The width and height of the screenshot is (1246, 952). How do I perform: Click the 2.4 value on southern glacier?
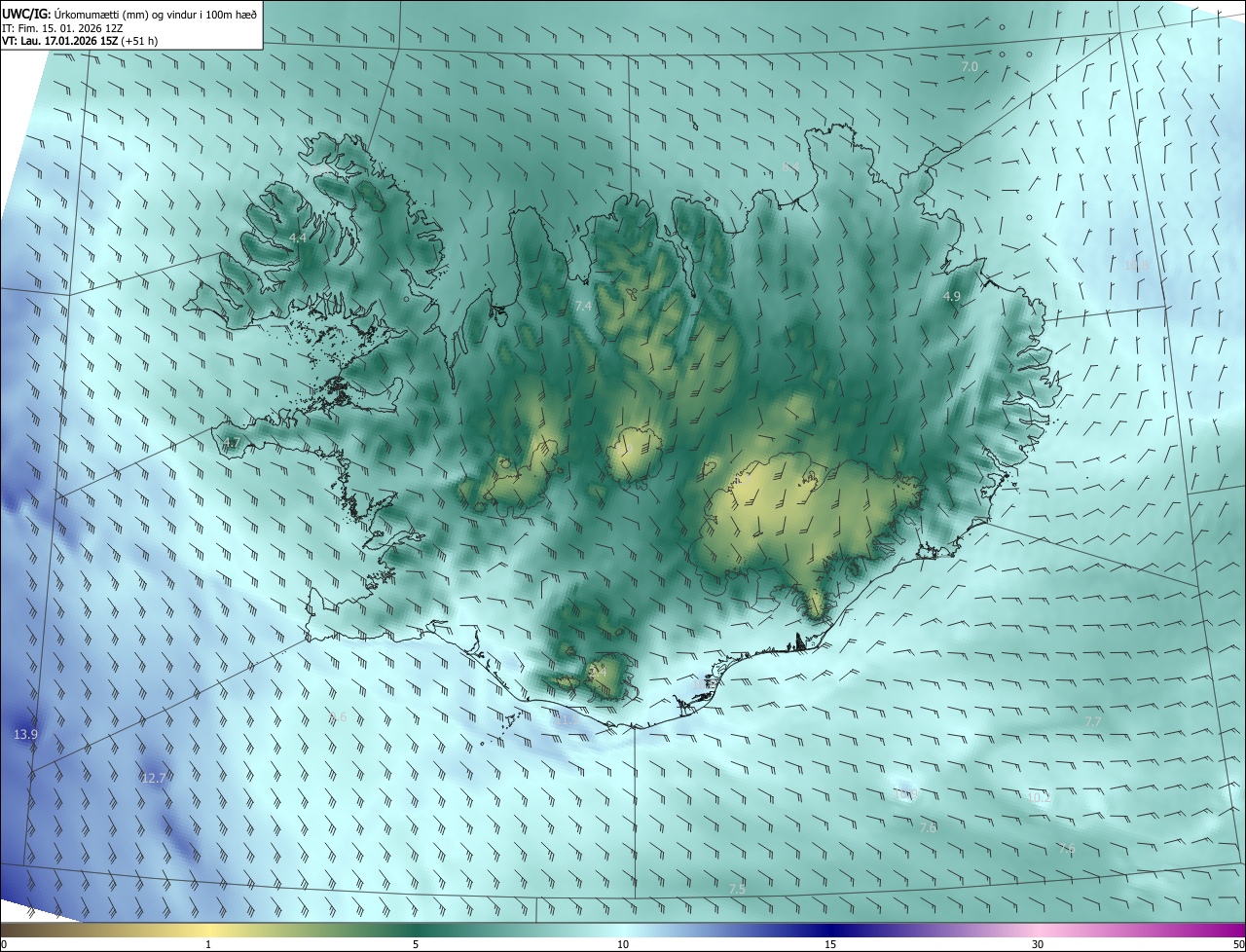pyautogui.click(x=597, y=671)
